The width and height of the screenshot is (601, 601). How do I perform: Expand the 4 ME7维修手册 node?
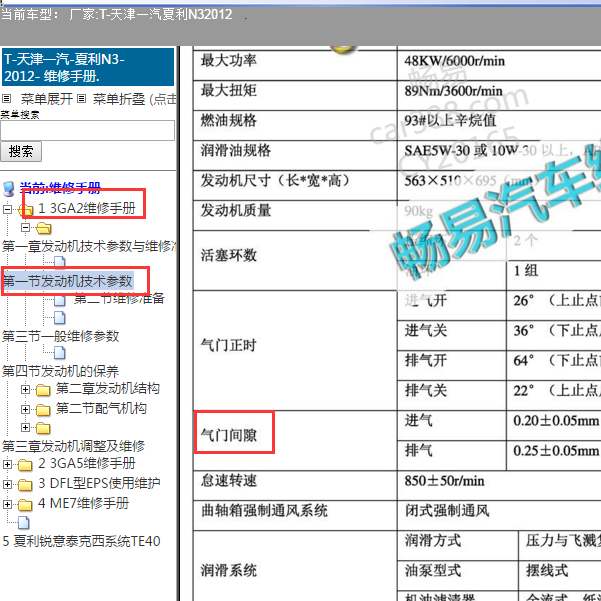[7, 504]
